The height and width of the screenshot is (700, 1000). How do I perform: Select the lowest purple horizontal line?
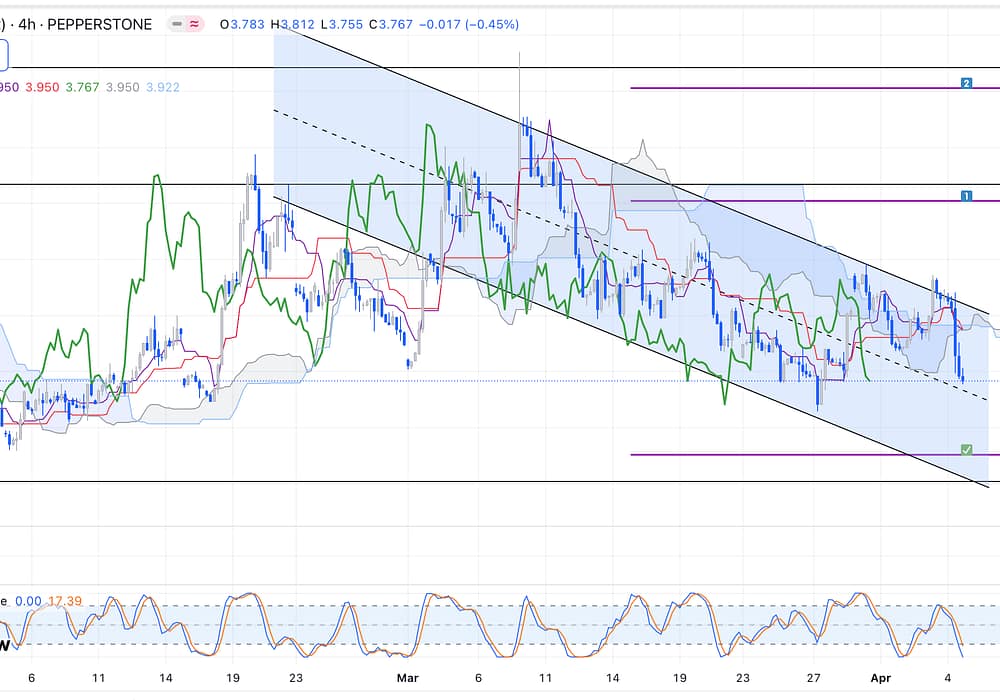click(790, 455)
